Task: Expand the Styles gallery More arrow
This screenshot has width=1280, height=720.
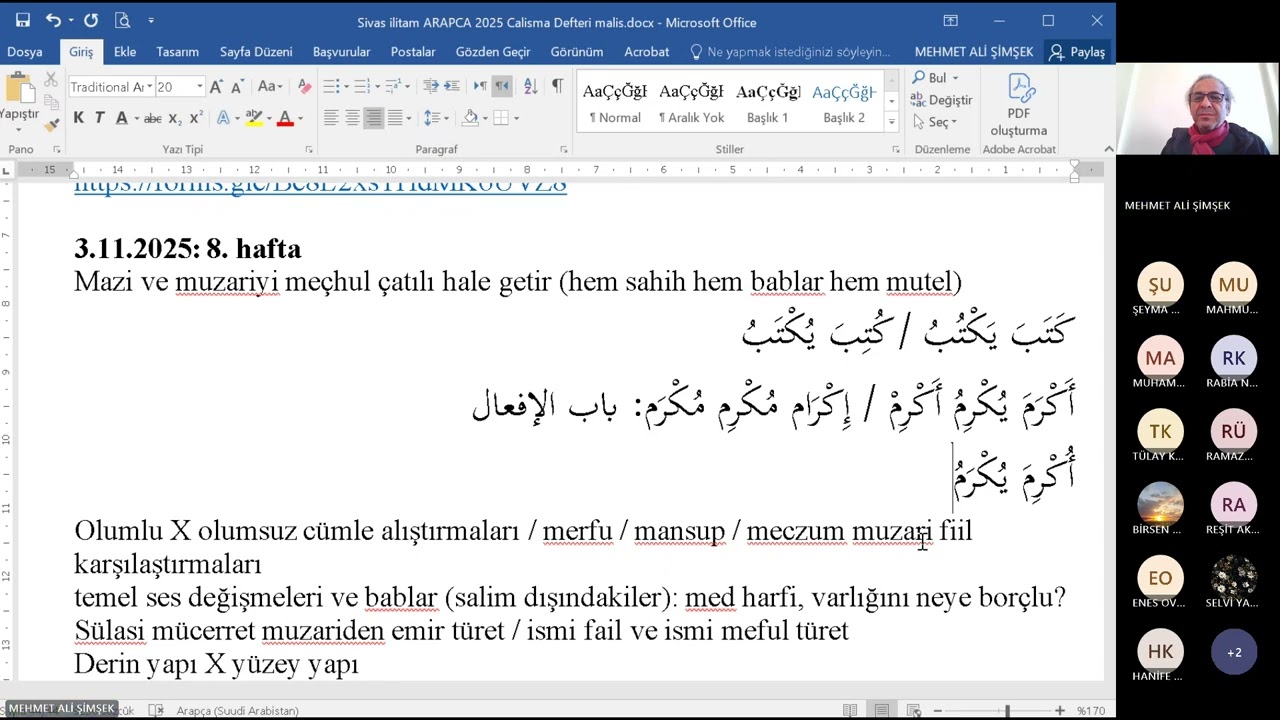Action: (x=891, y=121)
